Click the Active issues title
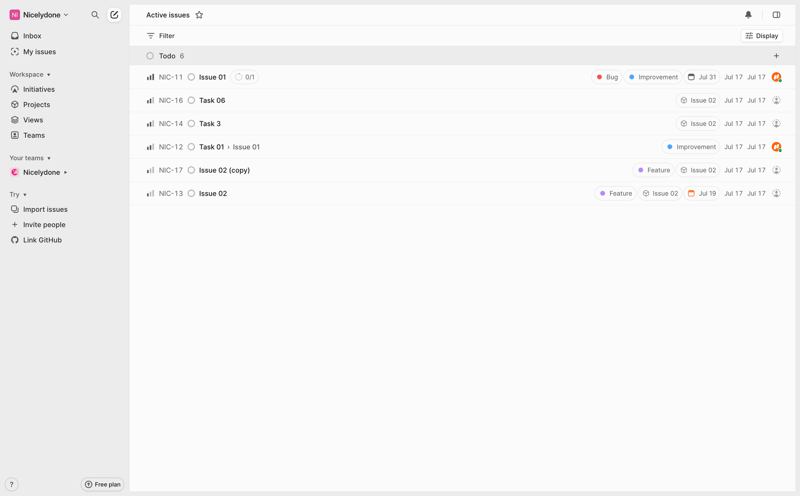This screenshot has height=496, width=800. pyautogui.click(x=168, y=15)
